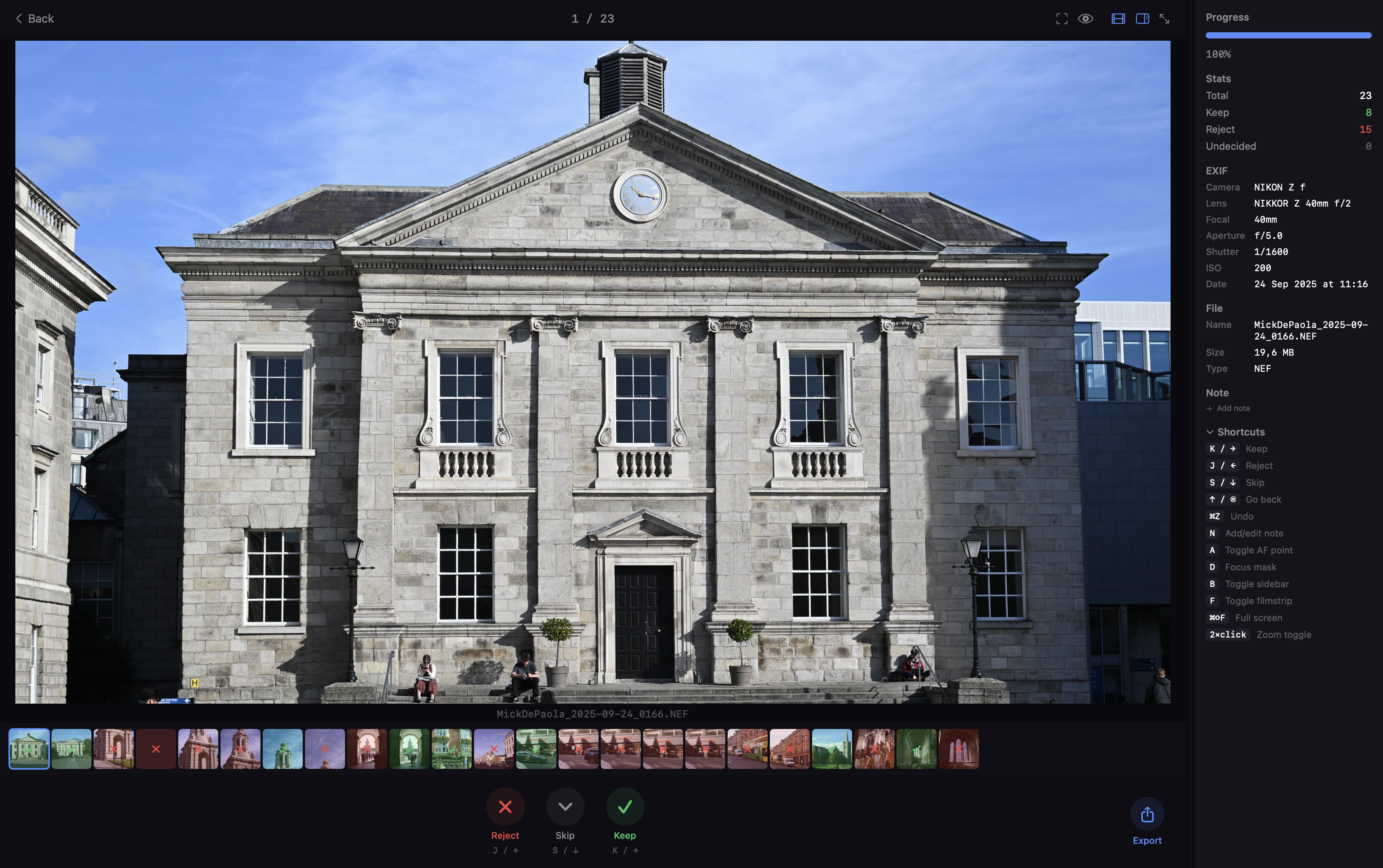
Task: Click the green Keep checkmark button
Action: click(x=625, y=807)
